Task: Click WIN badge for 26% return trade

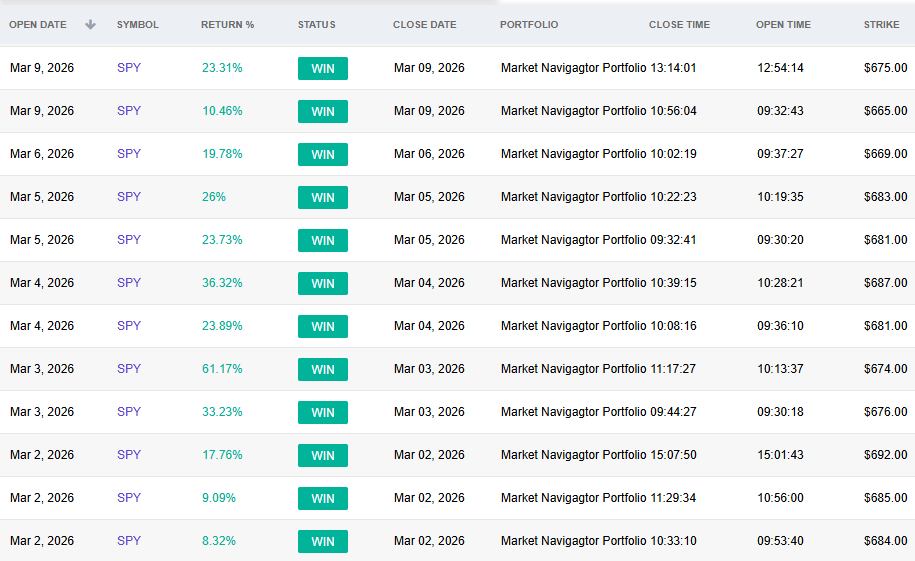Action: (x=322, y=197)
